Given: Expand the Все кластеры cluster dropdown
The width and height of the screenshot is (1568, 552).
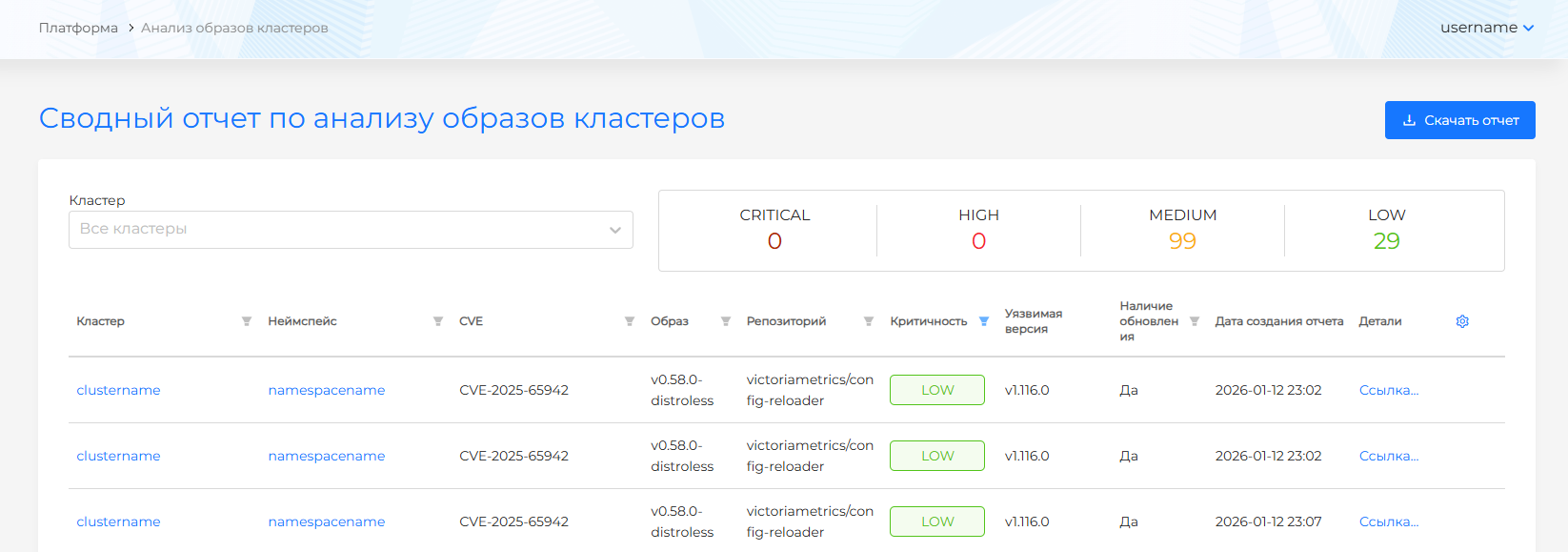Looking at the screenshot, I should 351,230.
